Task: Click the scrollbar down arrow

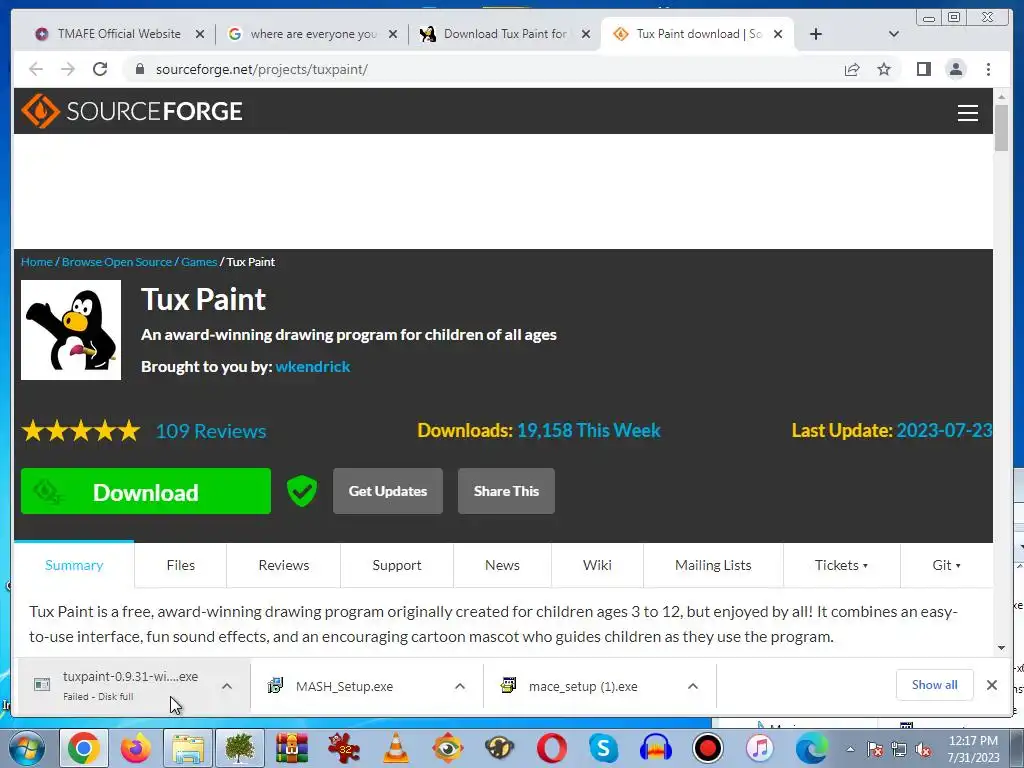Action: [1002, 648]
